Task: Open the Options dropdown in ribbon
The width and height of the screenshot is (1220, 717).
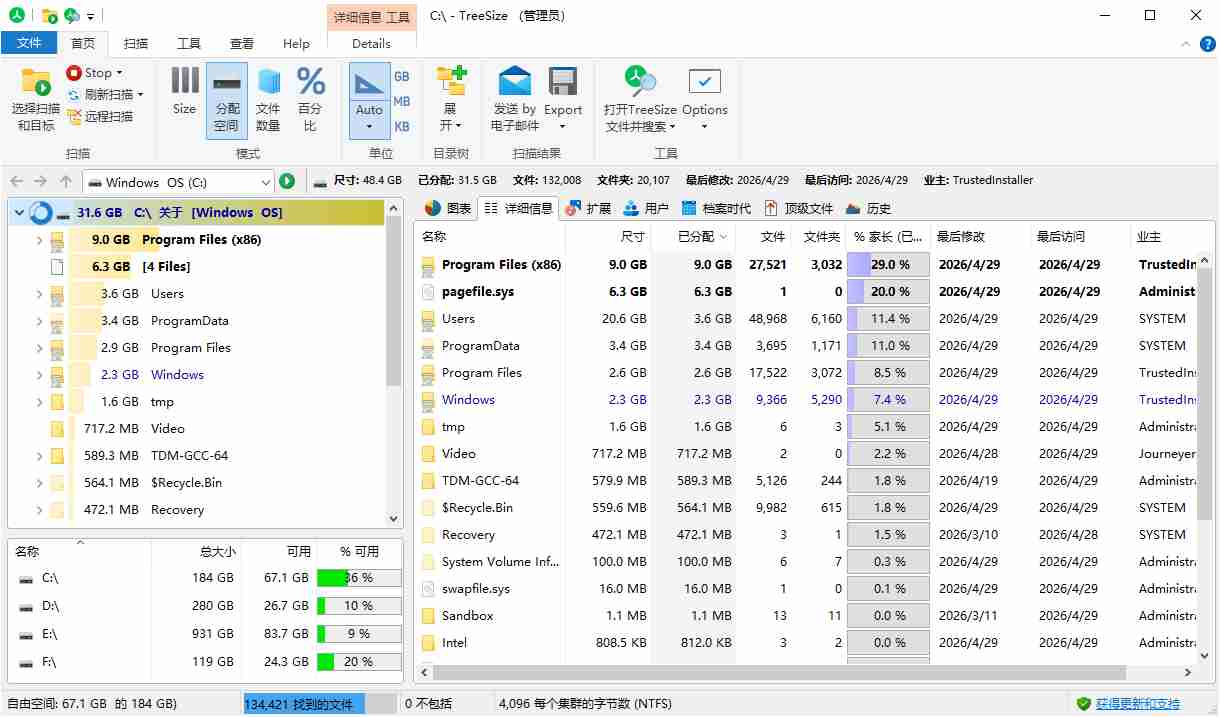Action: point(704,98)
